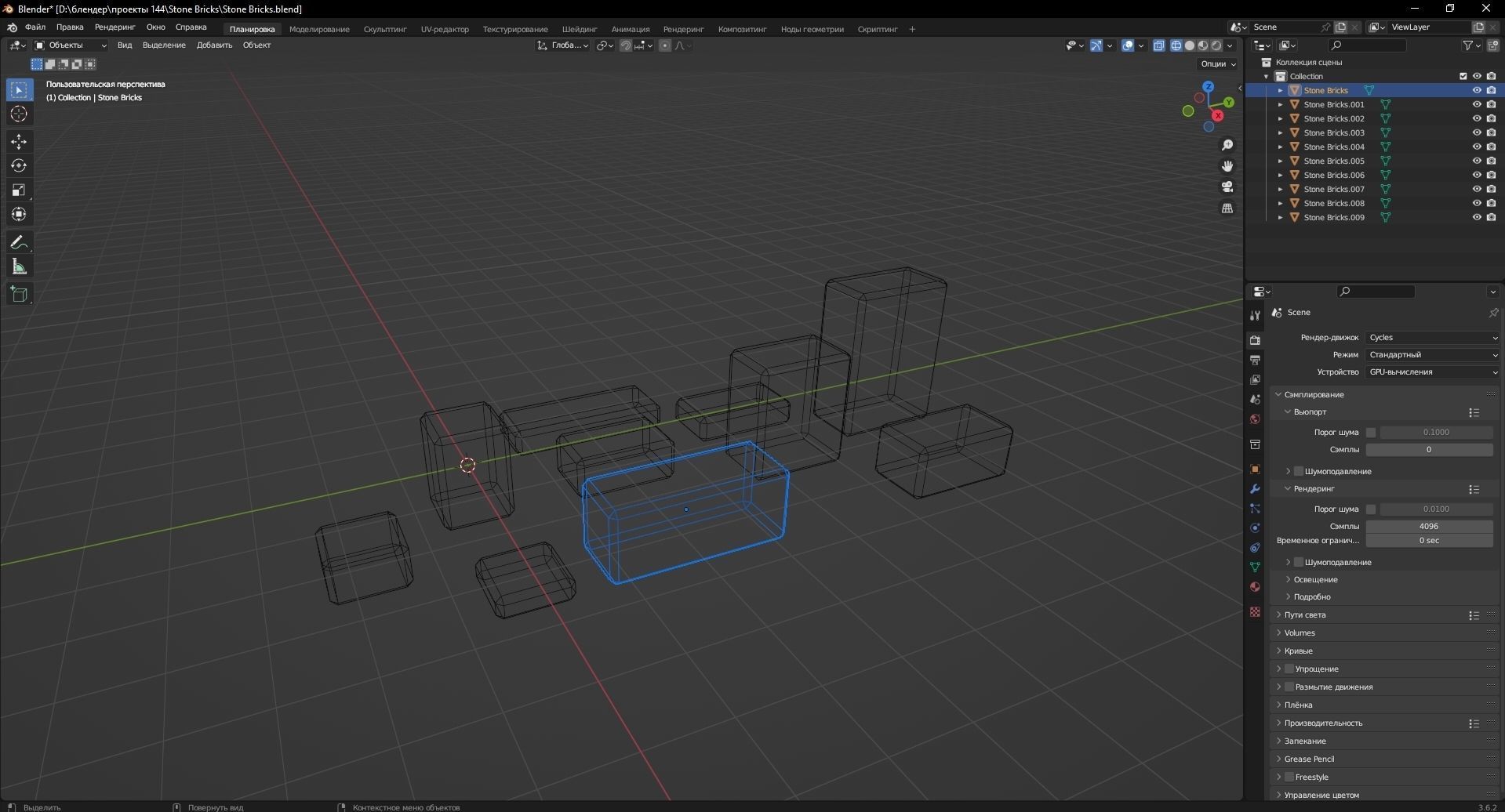Viewport: 1505px width, 812px height.
Task: Select the combined Transform tool
Action: (19, 215)
